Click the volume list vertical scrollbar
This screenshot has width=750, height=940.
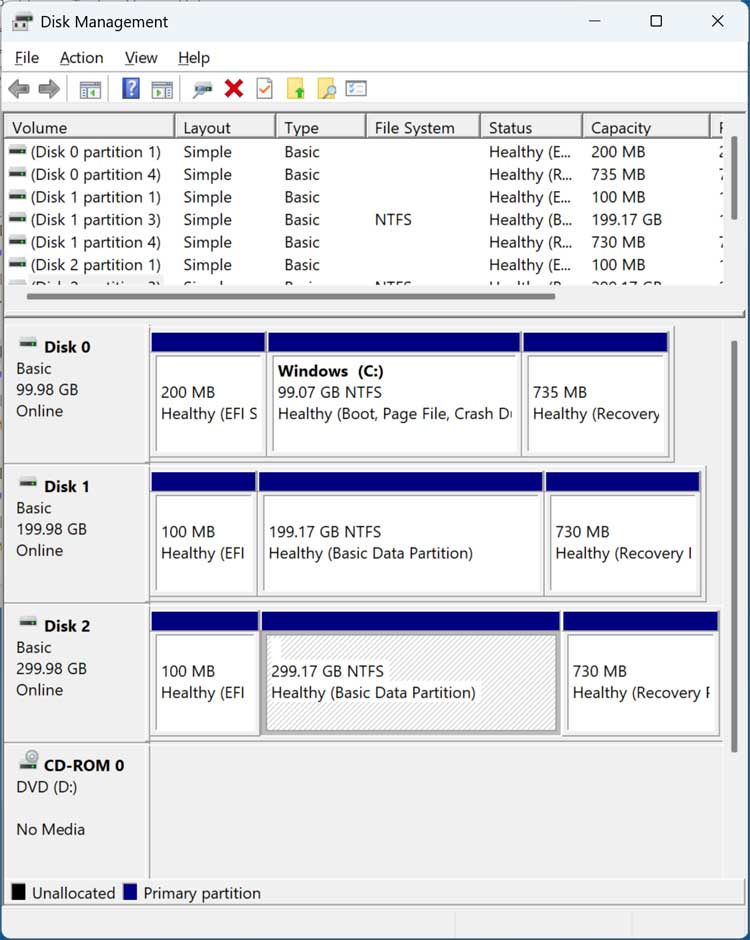[734, 178]
